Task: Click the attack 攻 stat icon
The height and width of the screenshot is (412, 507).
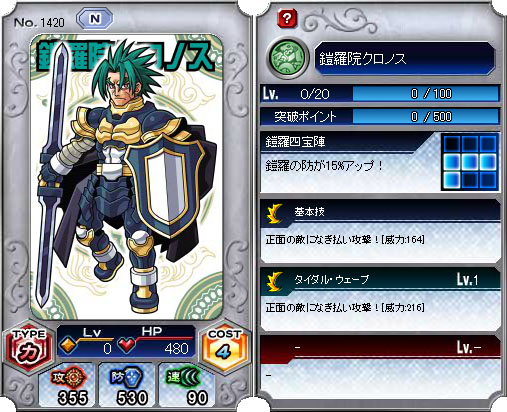Action: pos(69,377)
